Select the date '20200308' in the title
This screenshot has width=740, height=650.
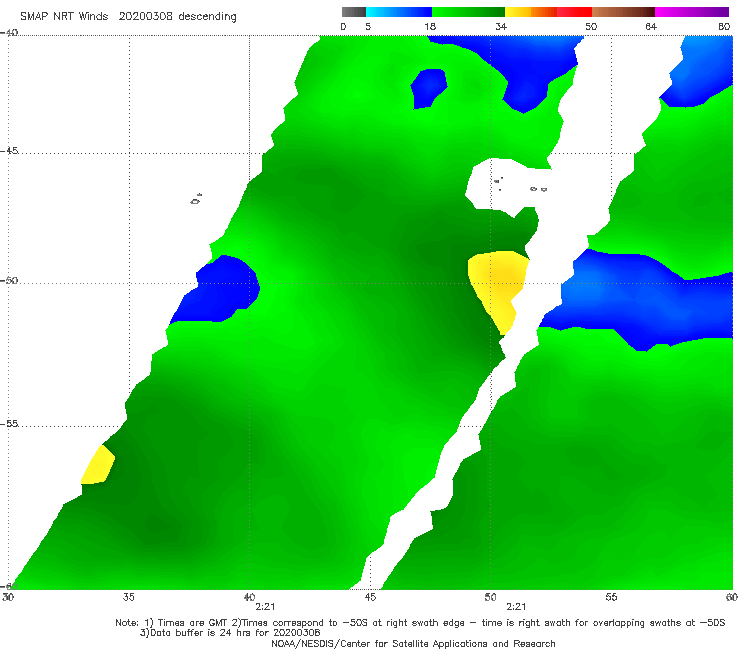(145, 16)
